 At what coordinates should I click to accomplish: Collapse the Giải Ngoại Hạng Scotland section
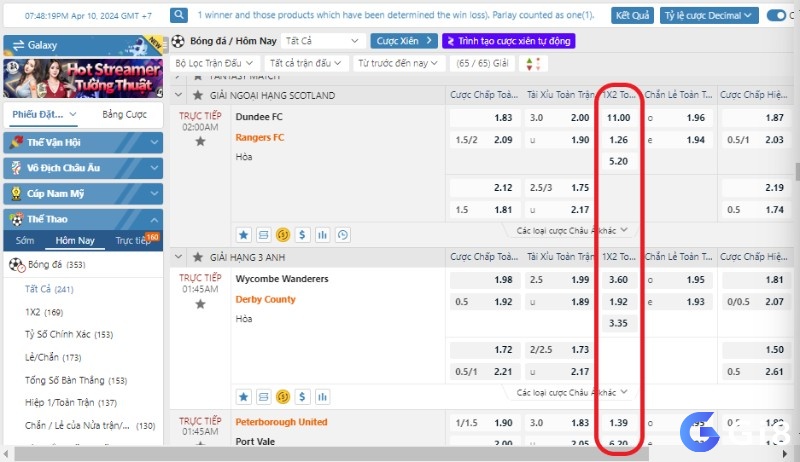[178, 95]
